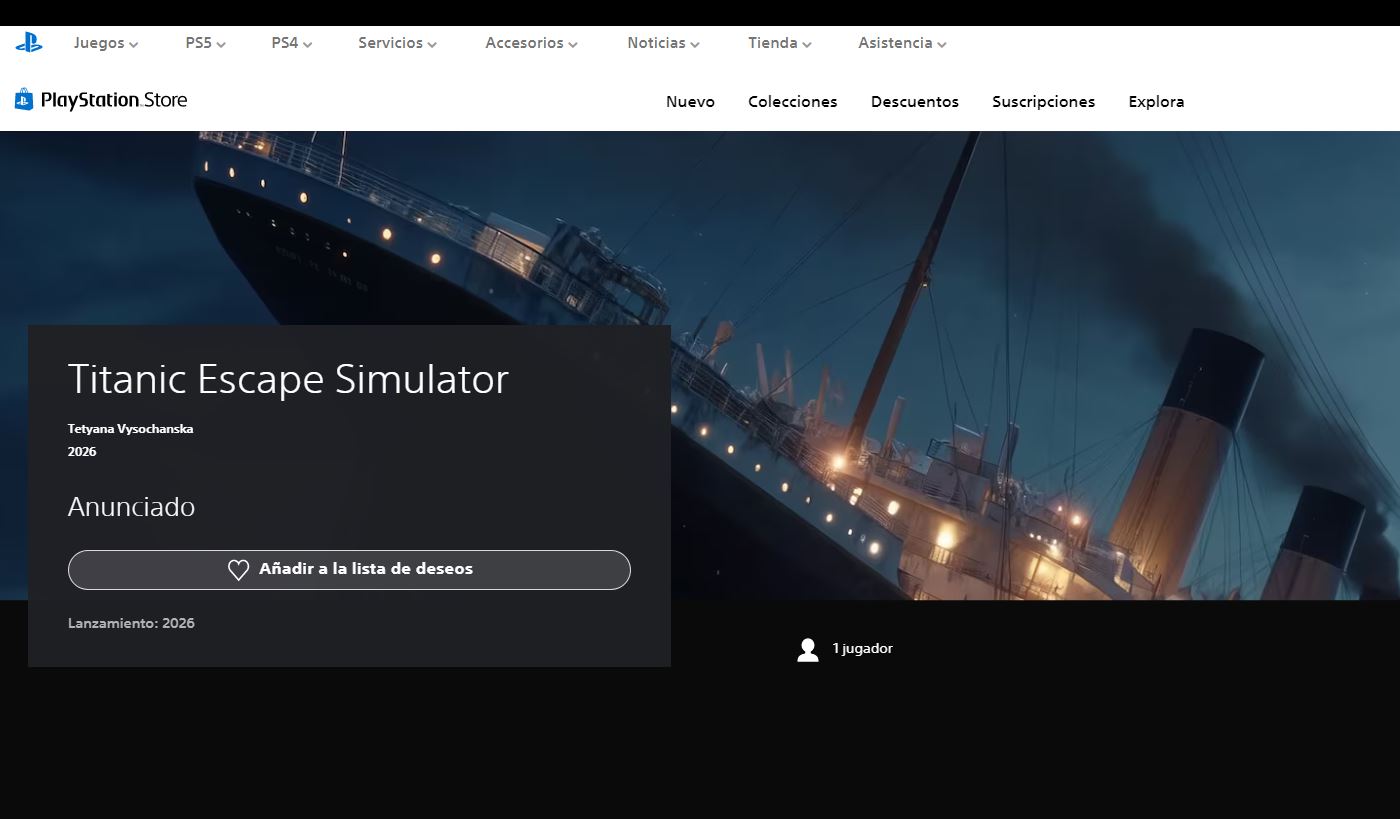This screenshot has width=1400, height=819.
Task: Click the Titanic Escape Simulator title
Action: 288,380
